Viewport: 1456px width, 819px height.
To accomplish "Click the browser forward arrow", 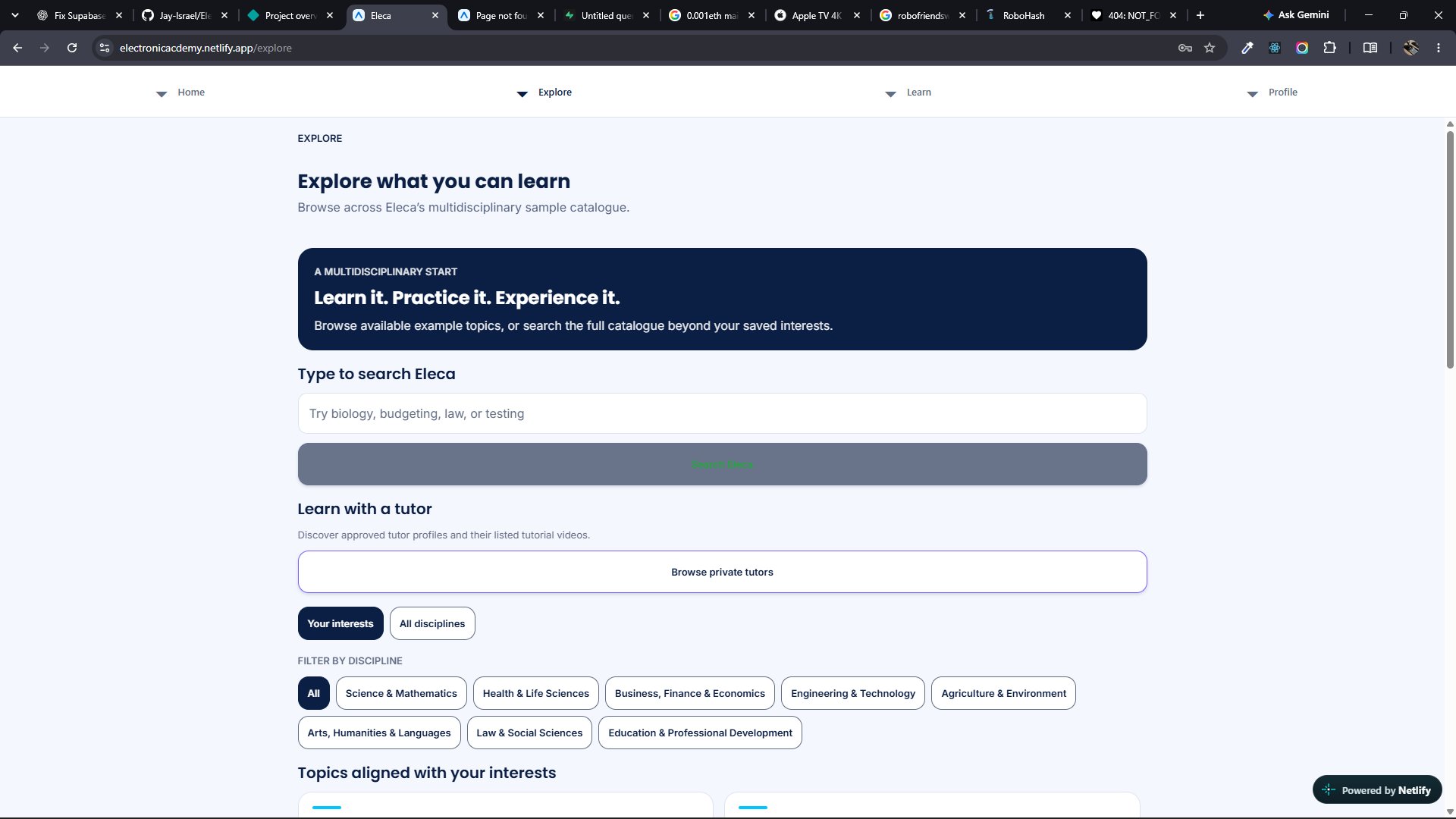I will coord(45,48).
